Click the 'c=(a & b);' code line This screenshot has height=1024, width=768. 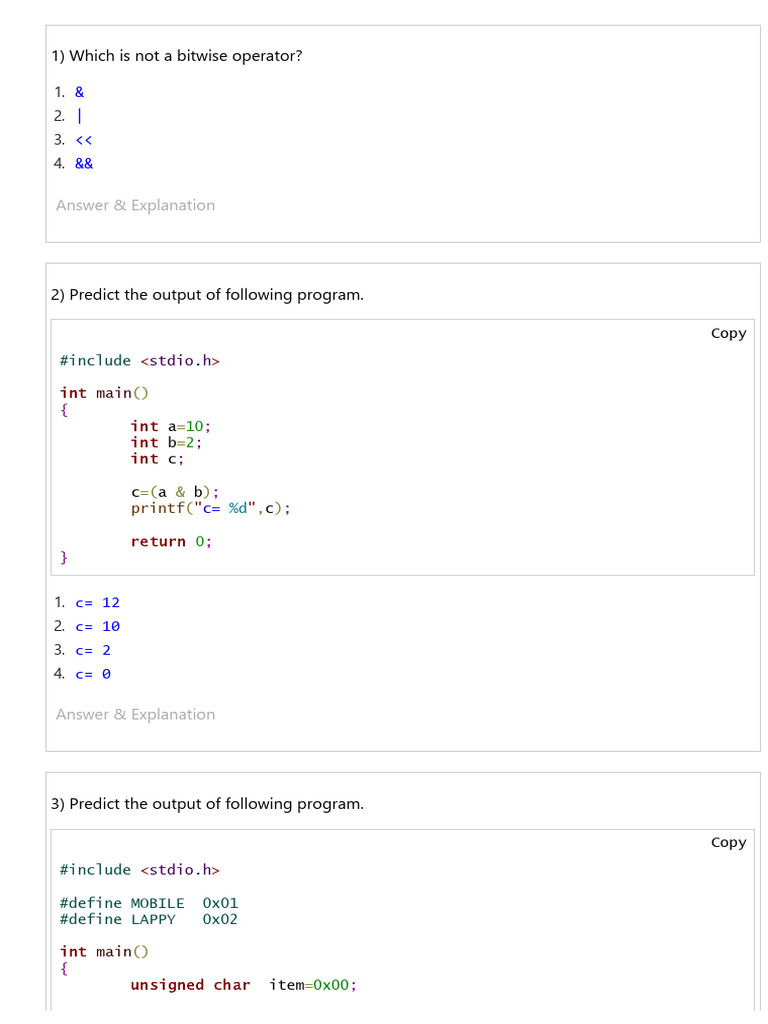174,492
